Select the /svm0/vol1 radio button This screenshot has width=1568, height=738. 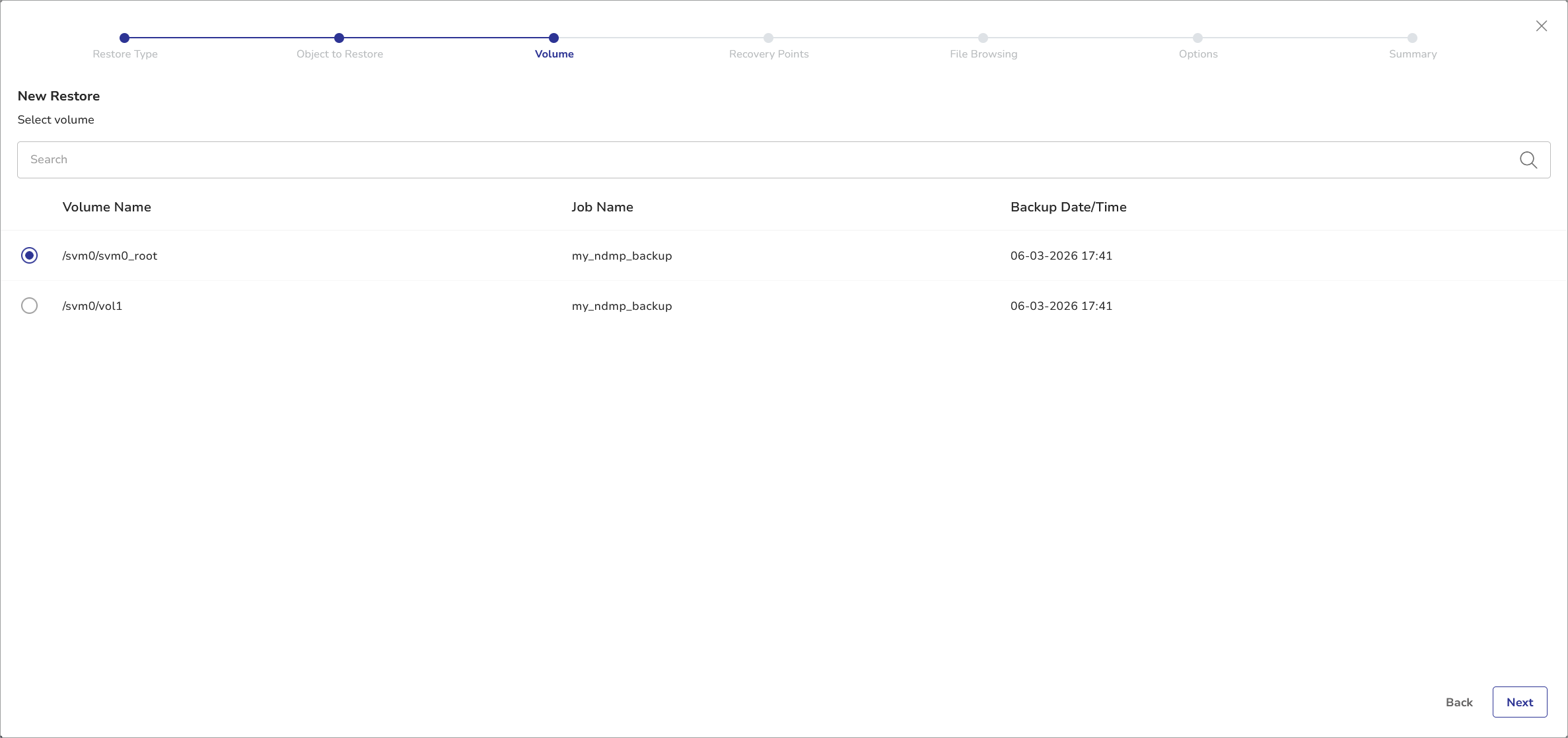click(x=29, y=306)
